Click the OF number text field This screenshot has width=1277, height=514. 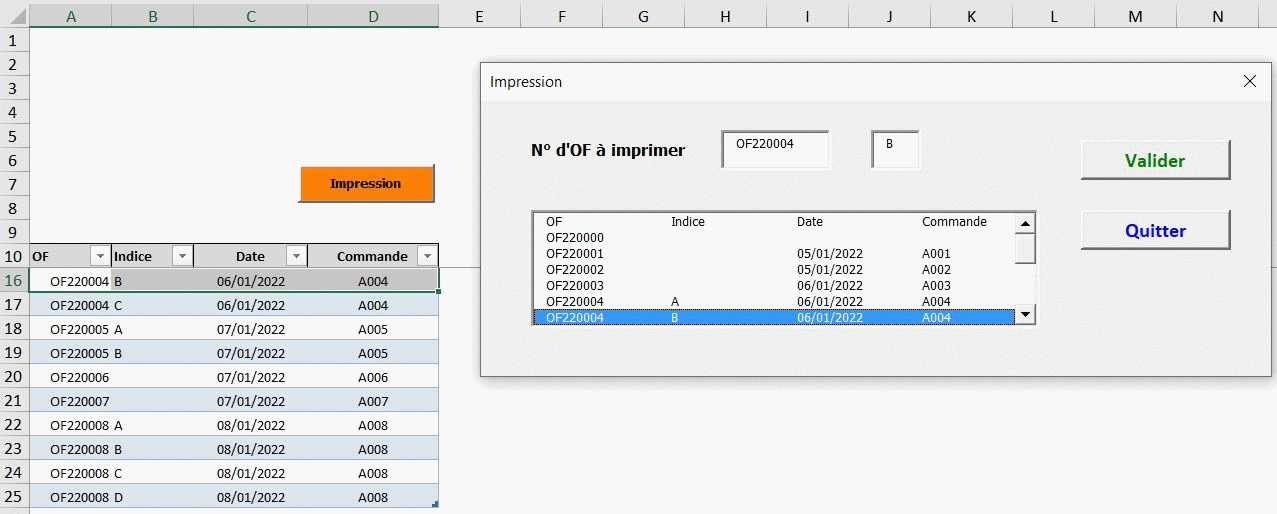775,149
